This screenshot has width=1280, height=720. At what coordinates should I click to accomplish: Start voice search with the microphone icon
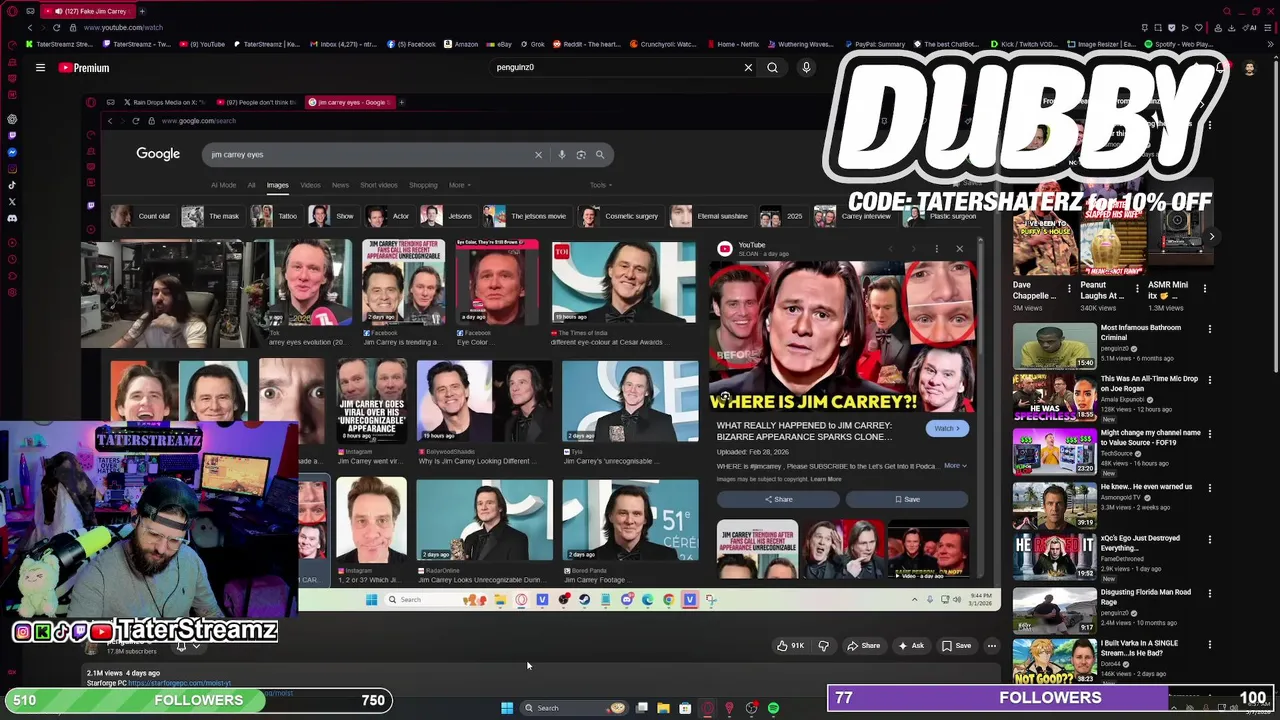806,68
